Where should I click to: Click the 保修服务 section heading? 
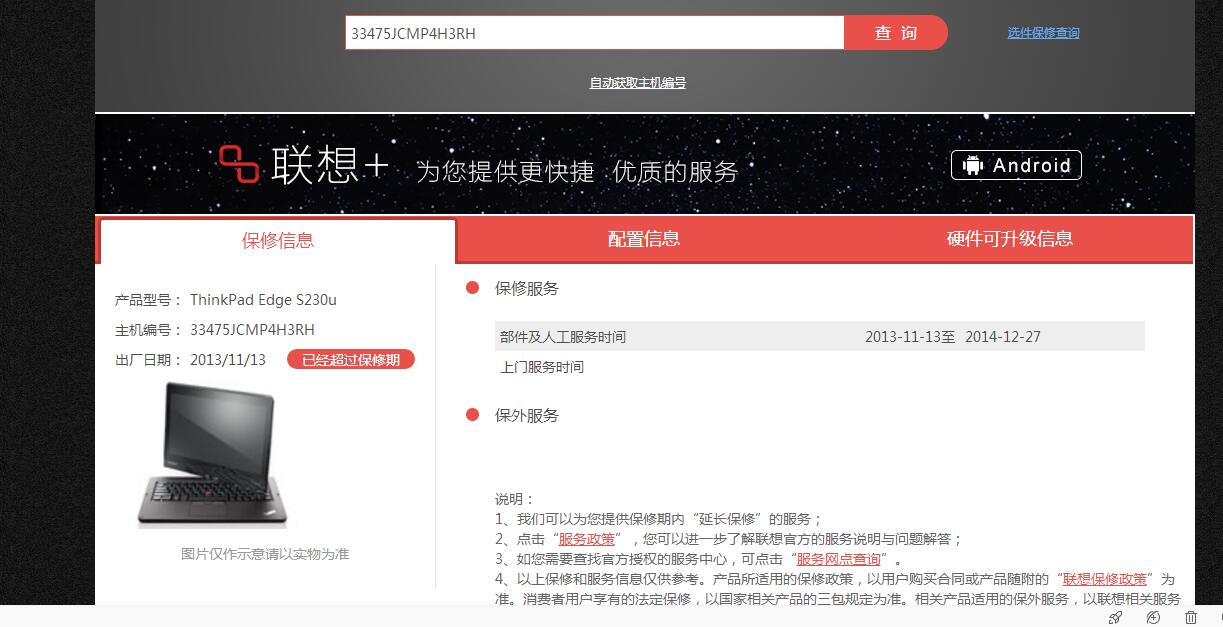pyautogui.click(x=527, y=289)
